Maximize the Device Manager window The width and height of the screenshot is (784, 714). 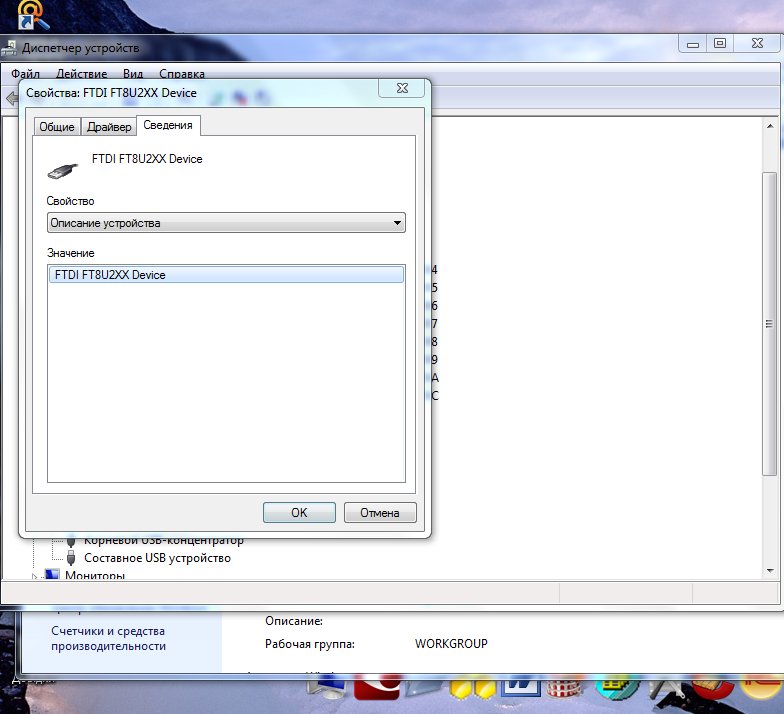[720, 44]
